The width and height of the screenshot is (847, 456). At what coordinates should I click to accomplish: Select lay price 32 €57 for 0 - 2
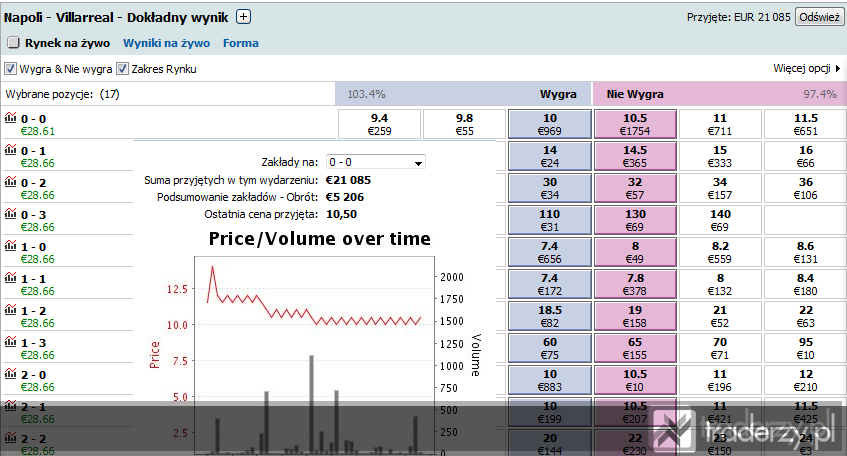click(x=635, y=188)
